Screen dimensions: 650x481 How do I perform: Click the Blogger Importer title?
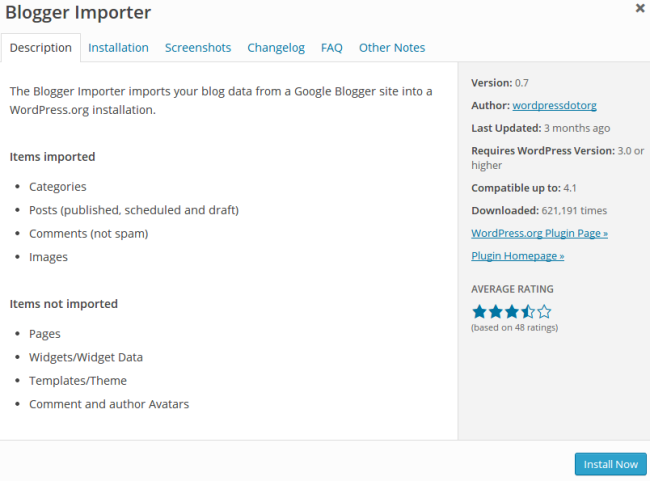tap(78, 12)
